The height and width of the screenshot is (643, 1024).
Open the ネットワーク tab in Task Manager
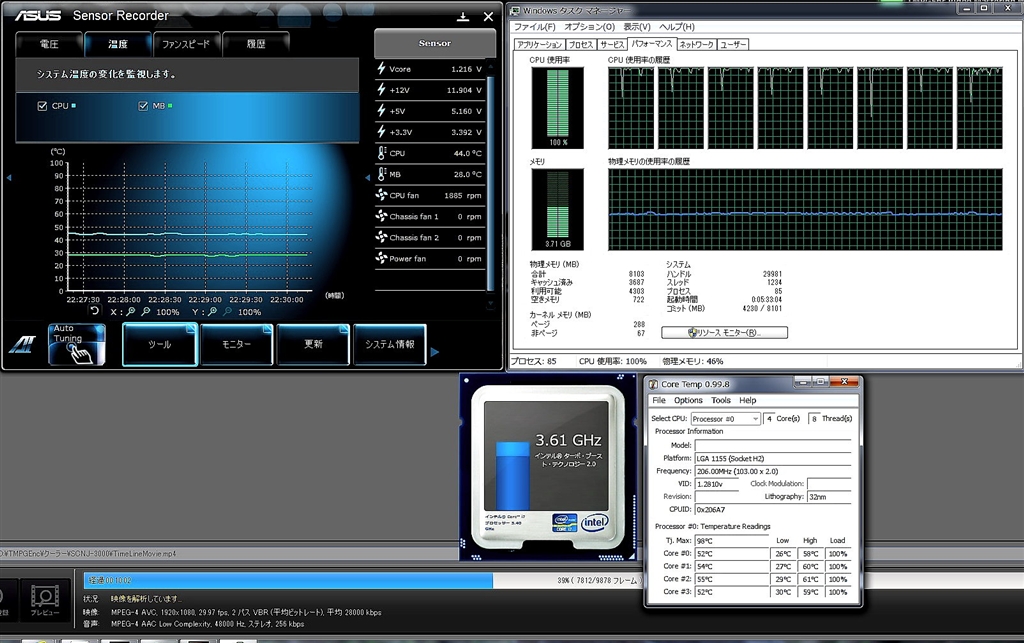click(696, 45)
